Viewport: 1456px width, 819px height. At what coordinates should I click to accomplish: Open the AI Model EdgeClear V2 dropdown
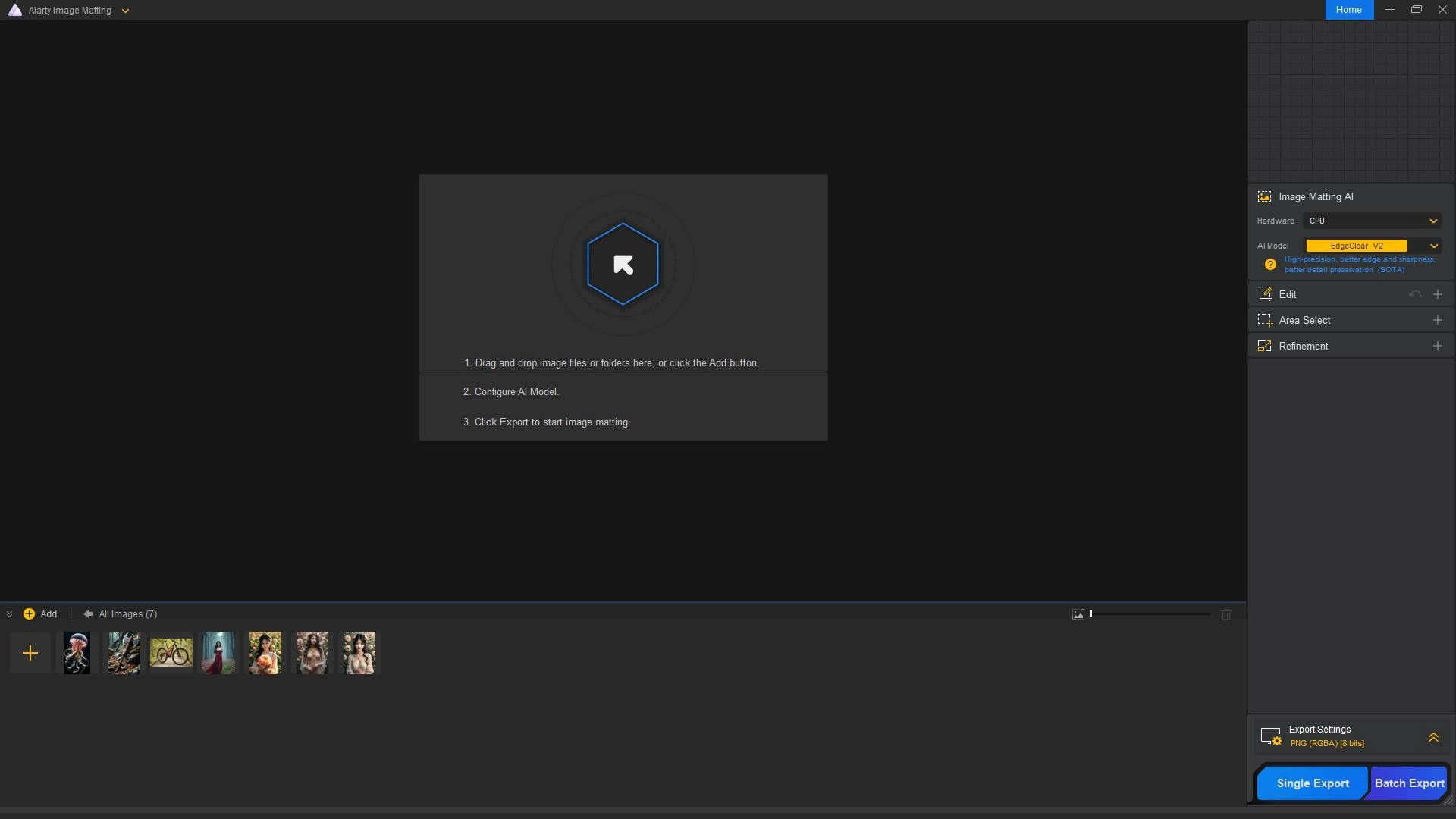[1373, 246]
